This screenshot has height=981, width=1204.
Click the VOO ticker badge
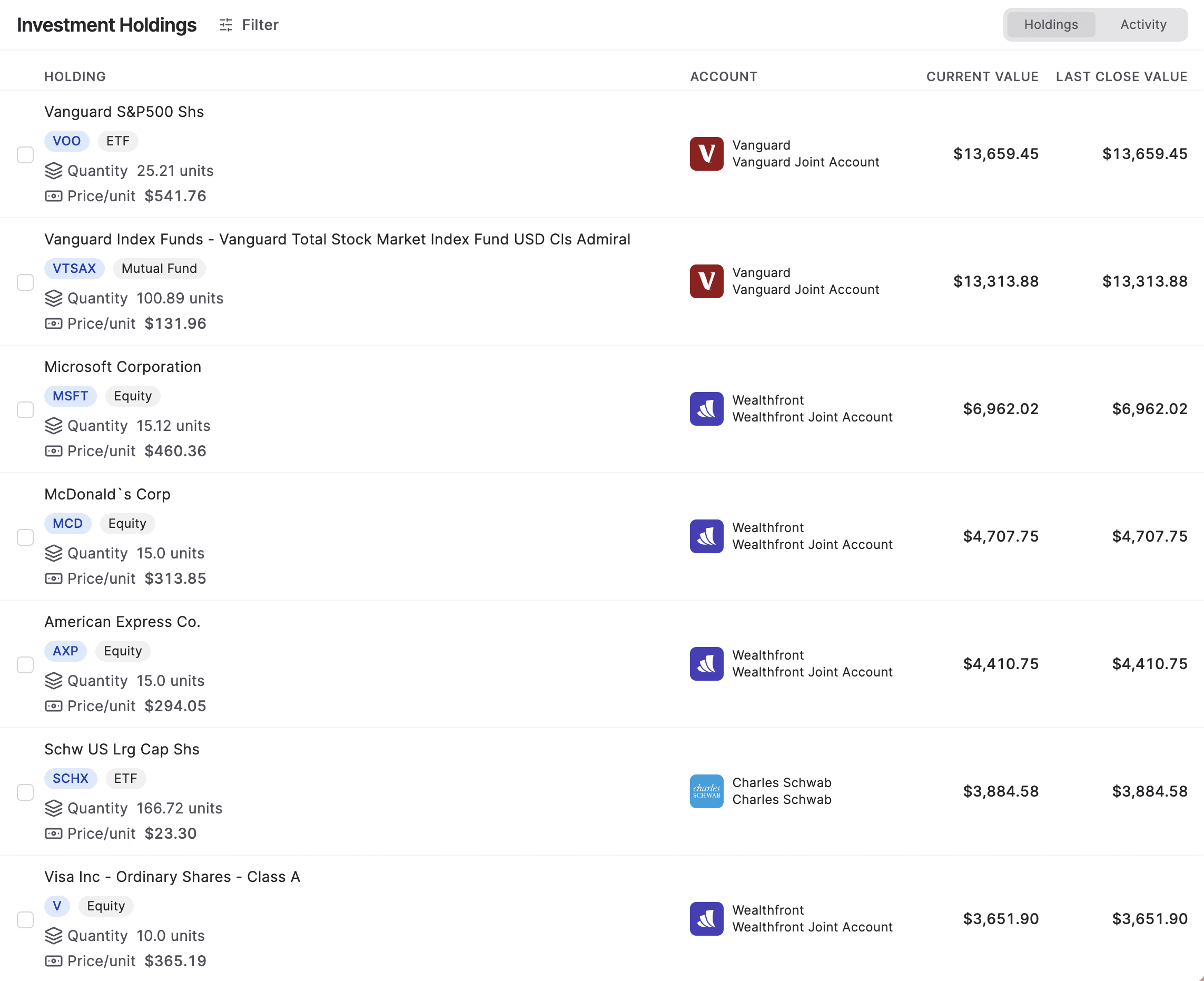67,141
